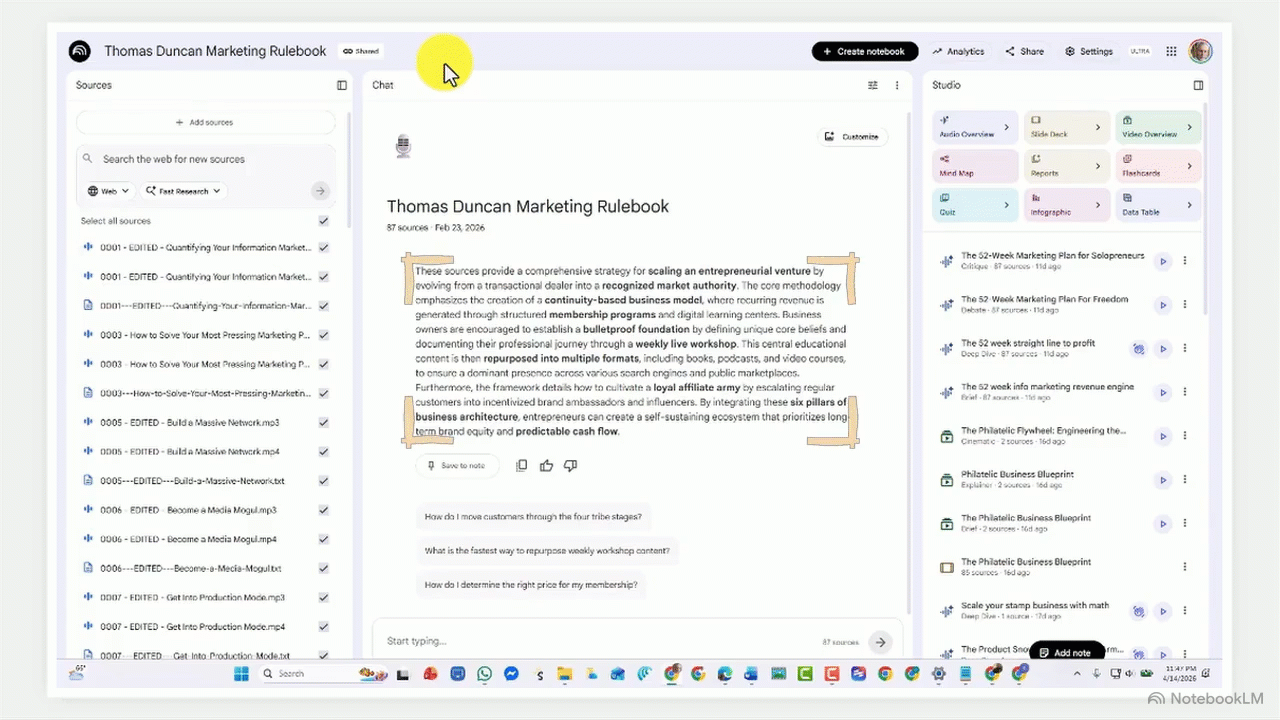This screenshot has height=720, width=1280.
Task: Collapse the Studio panel icon
Action: point(1198,85)
